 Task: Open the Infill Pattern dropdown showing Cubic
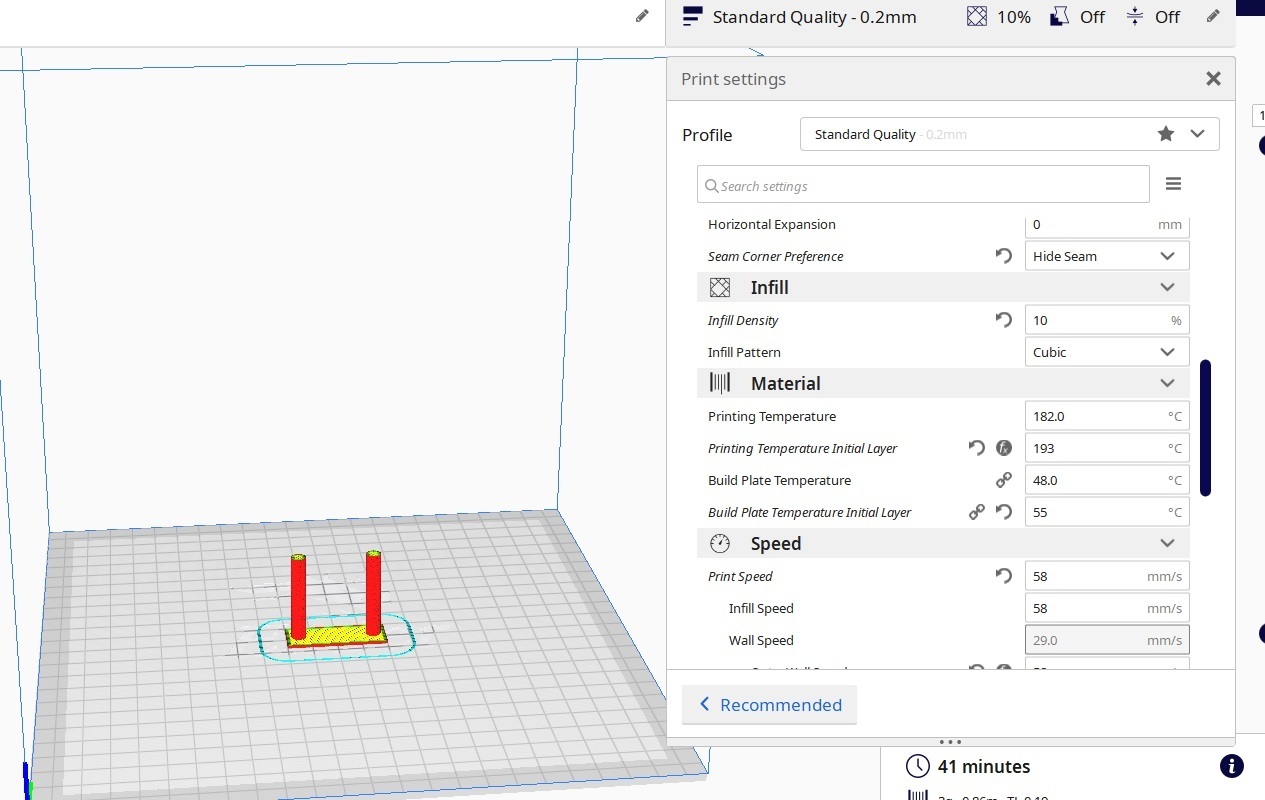1106,351
